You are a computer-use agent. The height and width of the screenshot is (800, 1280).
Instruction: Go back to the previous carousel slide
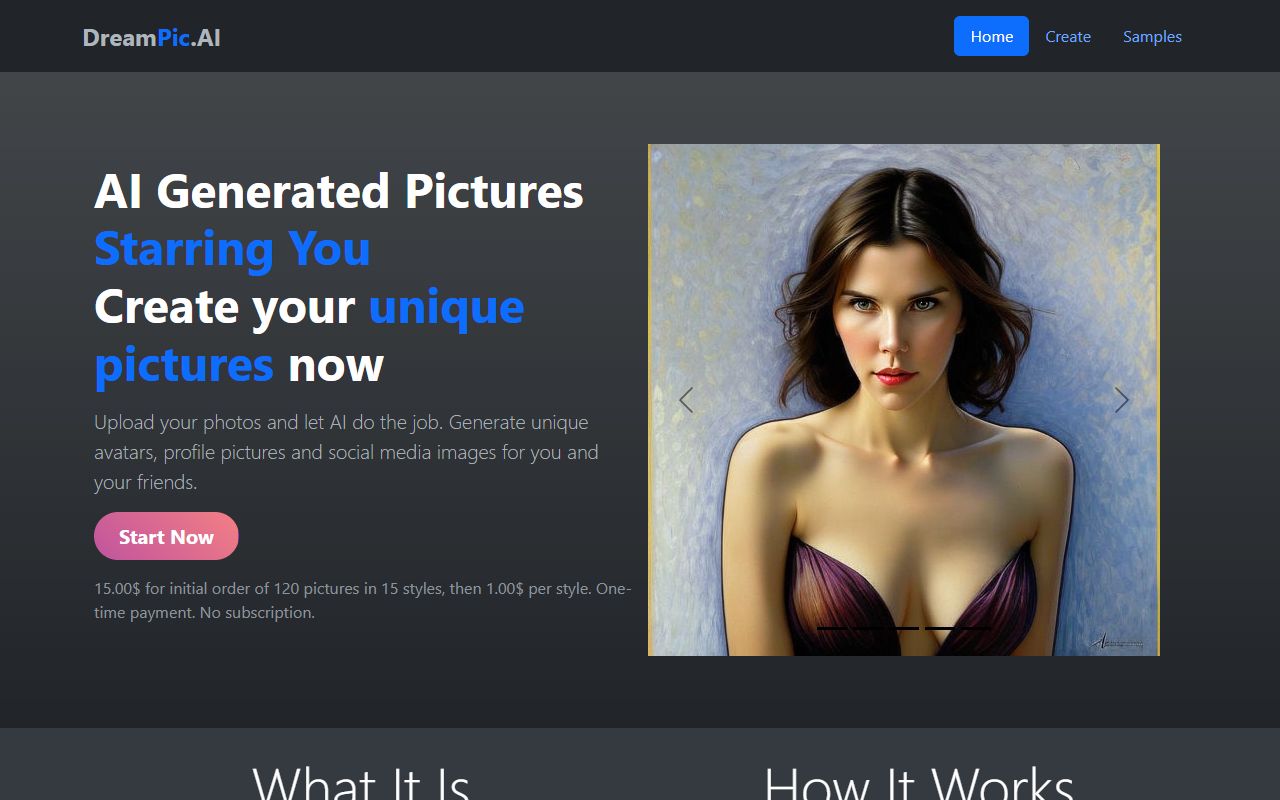(686, 400)
